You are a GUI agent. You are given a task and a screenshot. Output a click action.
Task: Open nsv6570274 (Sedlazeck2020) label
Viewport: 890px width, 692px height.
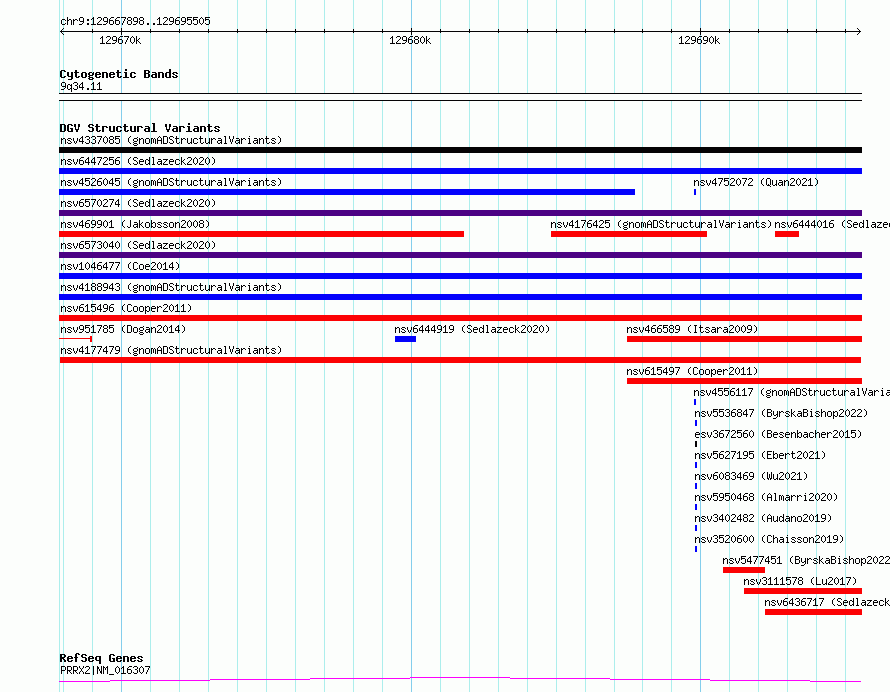click(138, 203)
